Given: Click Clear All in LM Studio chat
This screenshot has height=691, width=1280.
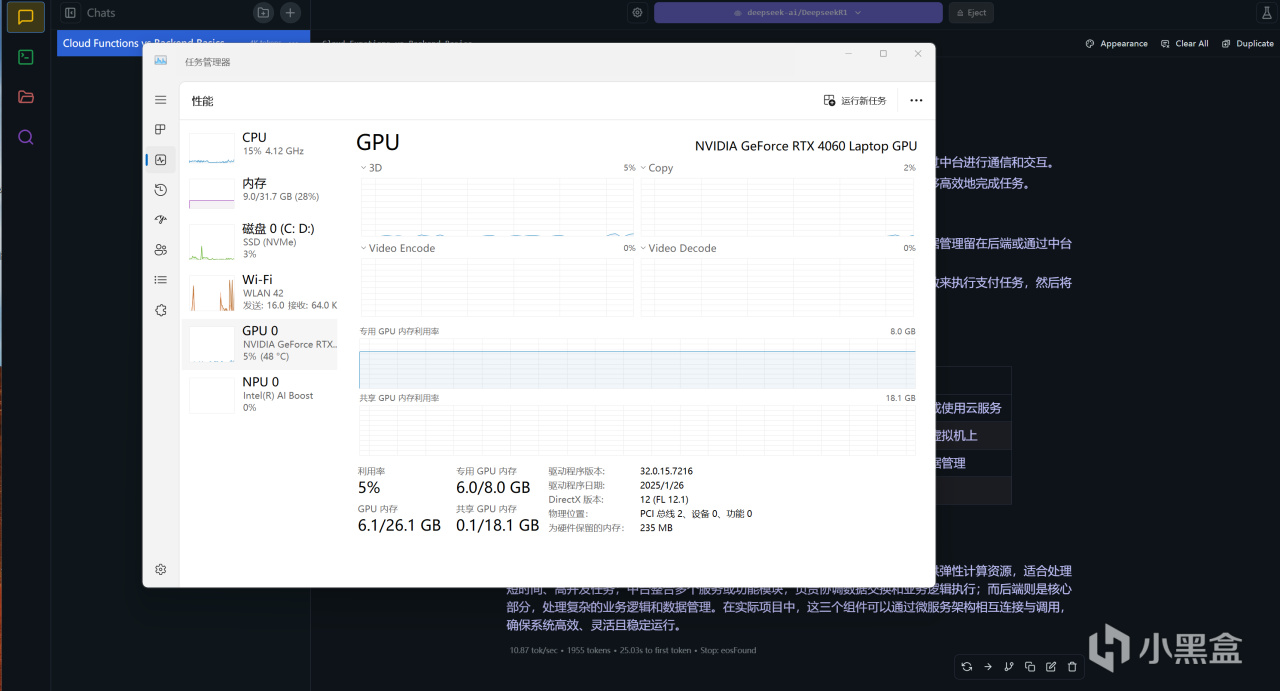Looking at the screenshot, I should 1184,44.
